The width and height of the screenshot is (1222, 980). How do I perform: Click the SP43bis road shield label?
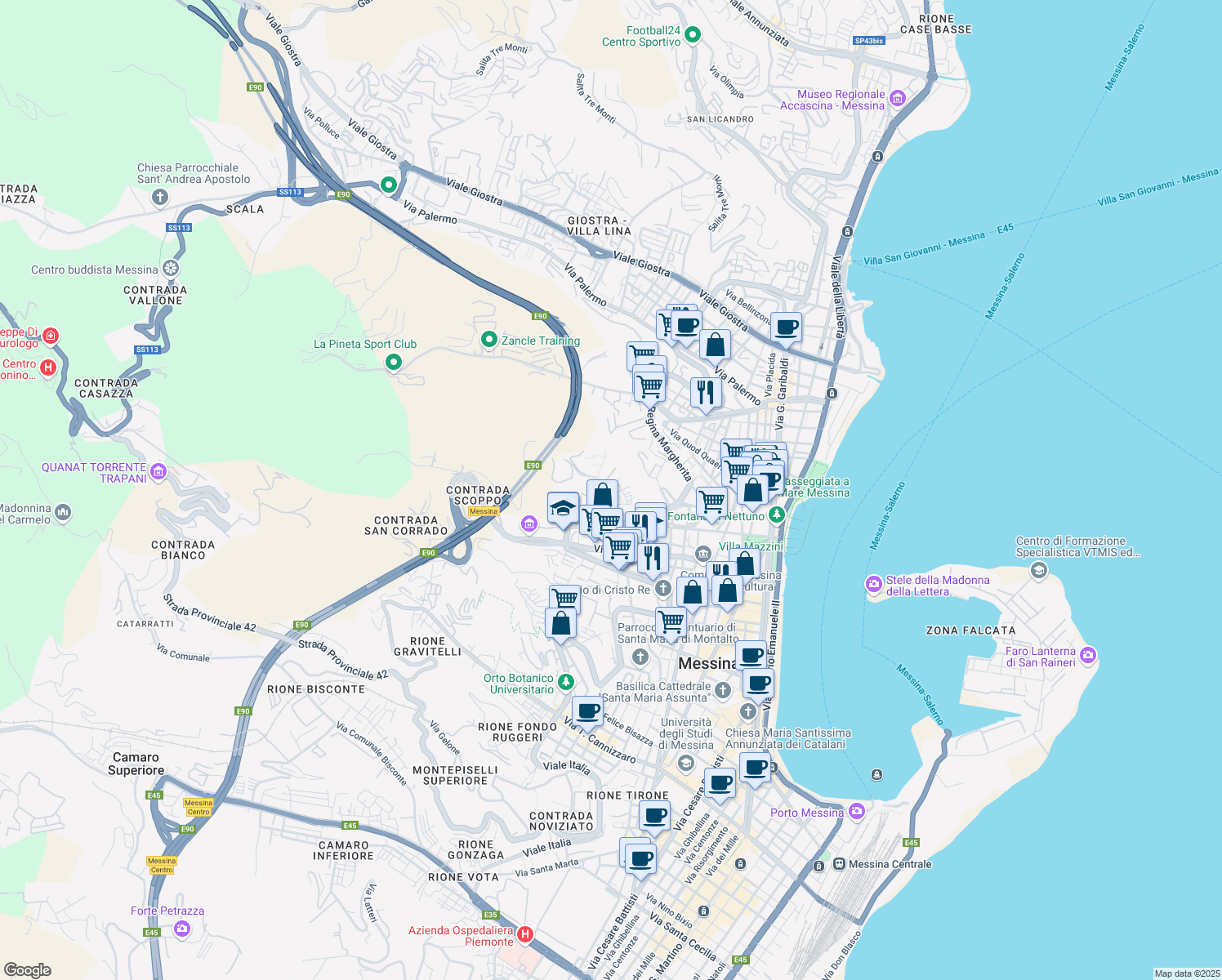[867, 39]
